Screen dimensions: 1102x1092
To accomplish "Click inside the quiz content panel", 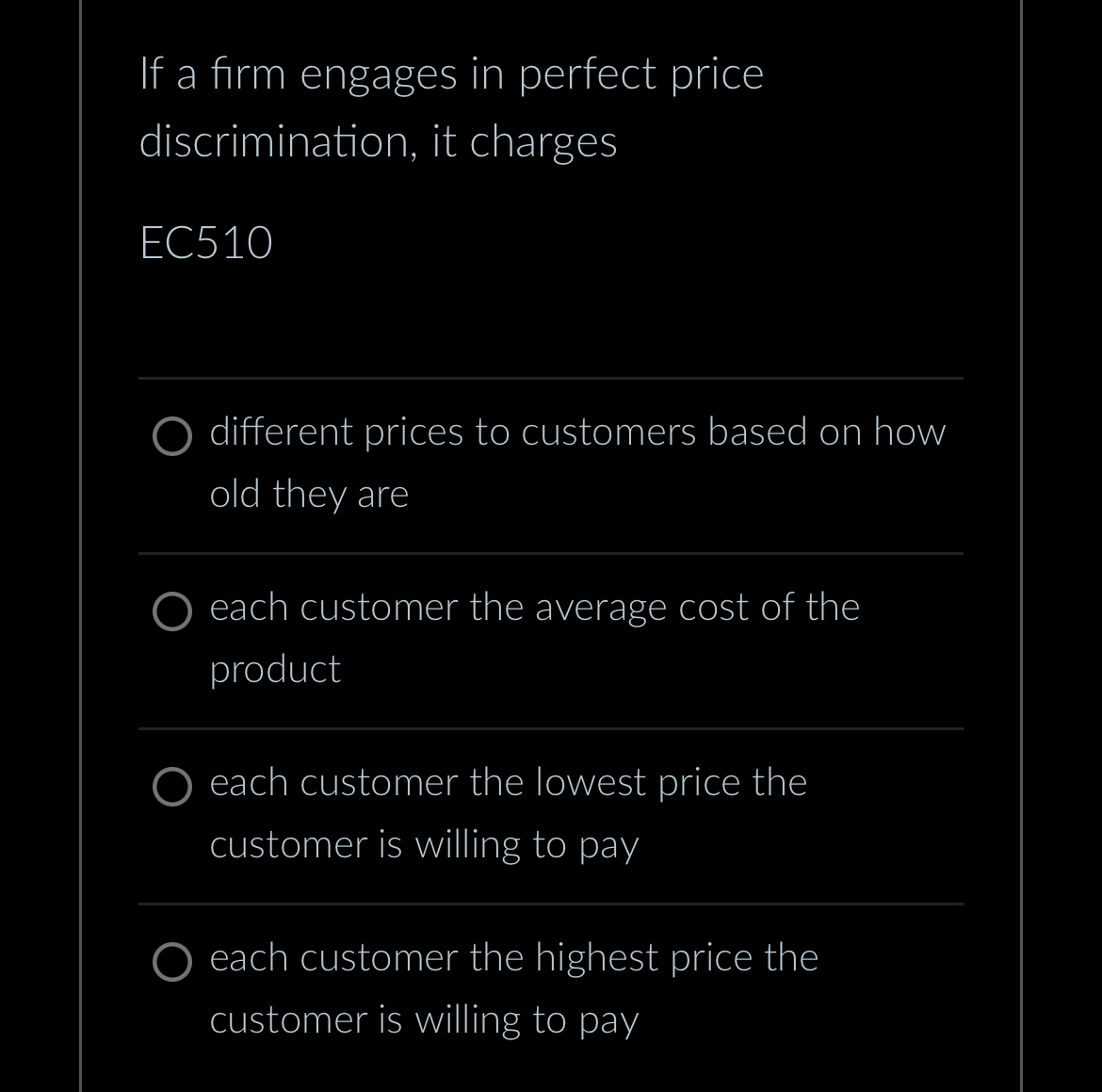I will click(x=551, y=546).
